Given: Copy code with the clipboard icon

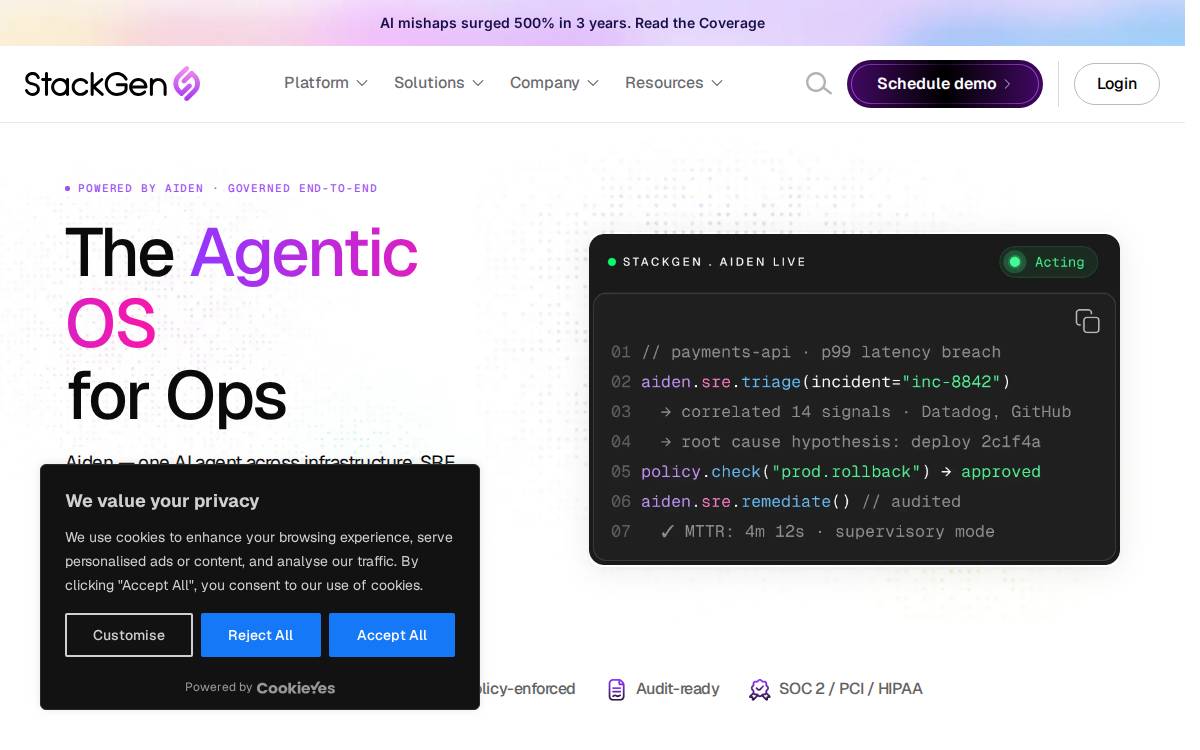Looking at the screenshot, I should pos(1087,321).
